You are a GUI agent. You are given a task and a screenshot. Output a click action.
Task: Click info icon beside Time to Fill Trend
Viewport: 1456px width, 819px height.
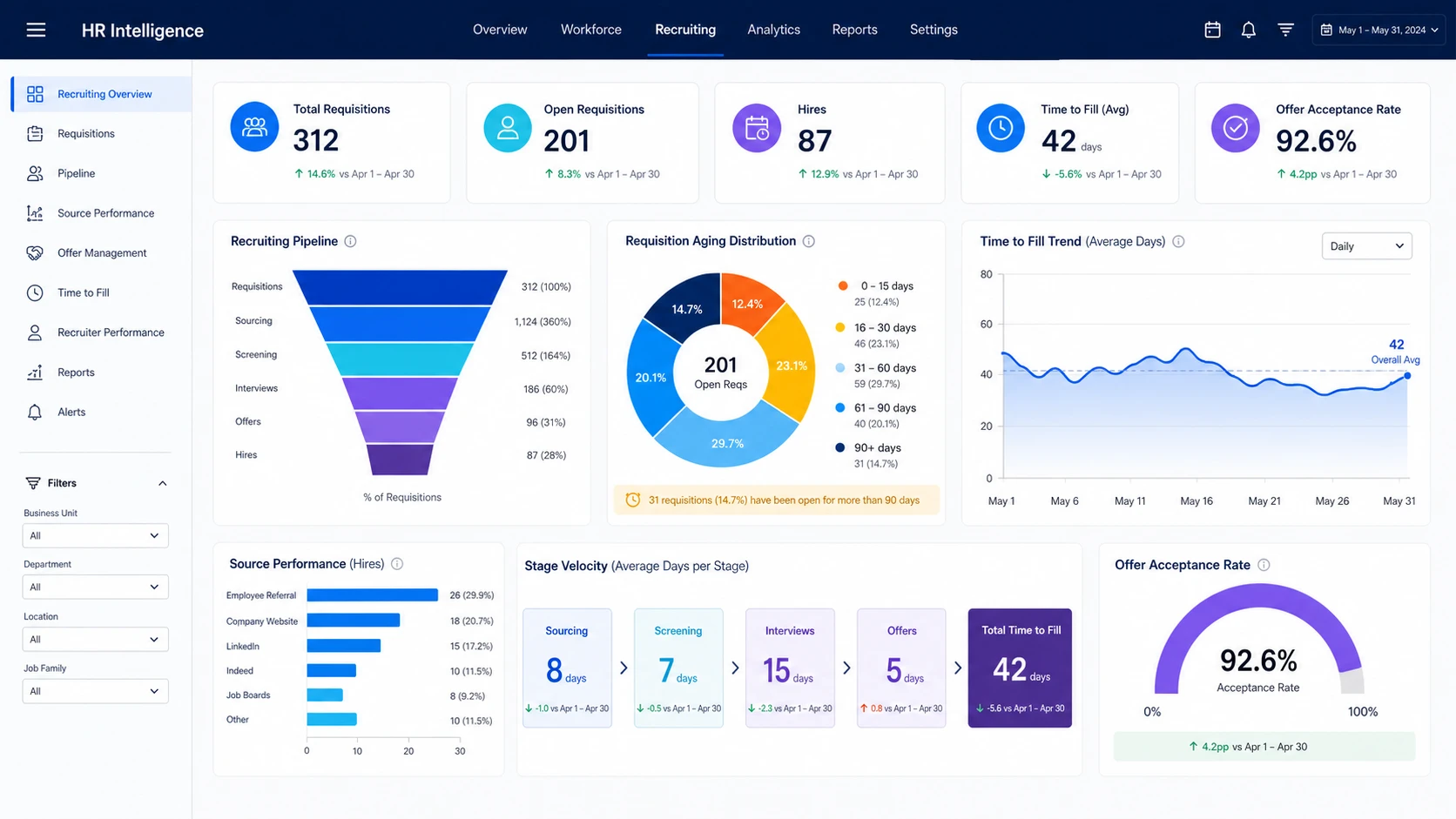coord(1178,241)
